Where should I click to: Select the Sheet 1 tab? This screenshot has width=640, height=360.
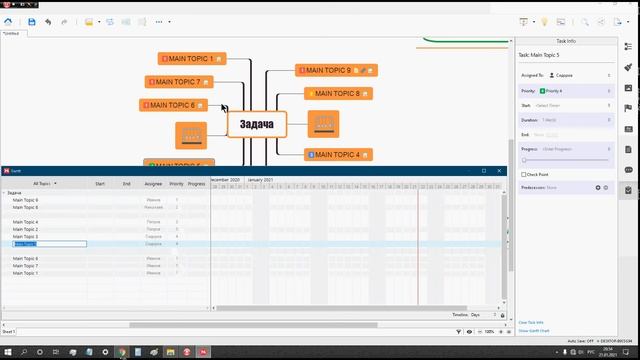tap(9, 332)
